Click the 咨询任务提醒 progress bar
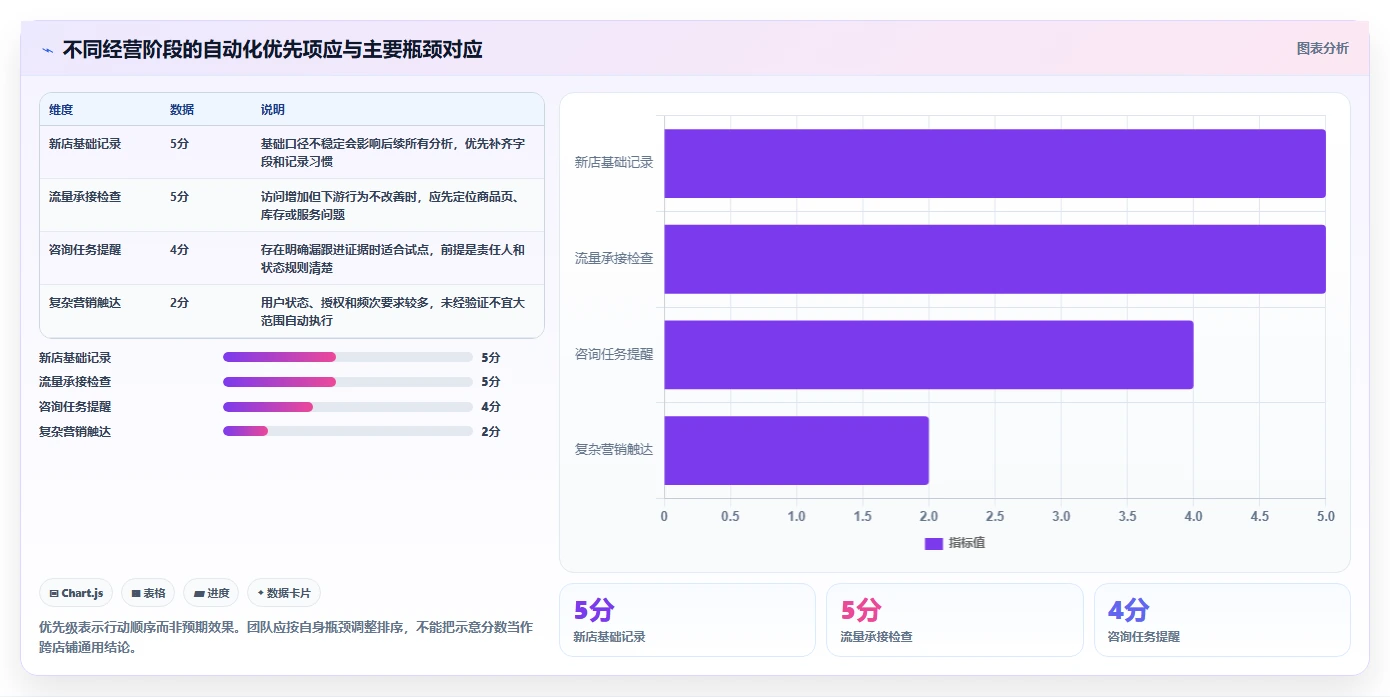 coord(348,407)
